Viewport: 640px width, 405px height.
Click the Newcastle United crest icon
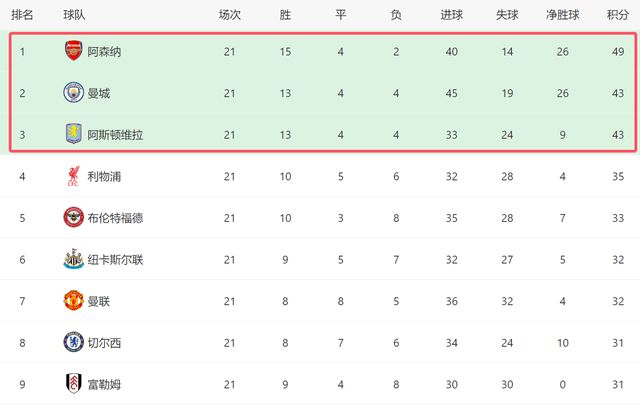click(73, 259)
